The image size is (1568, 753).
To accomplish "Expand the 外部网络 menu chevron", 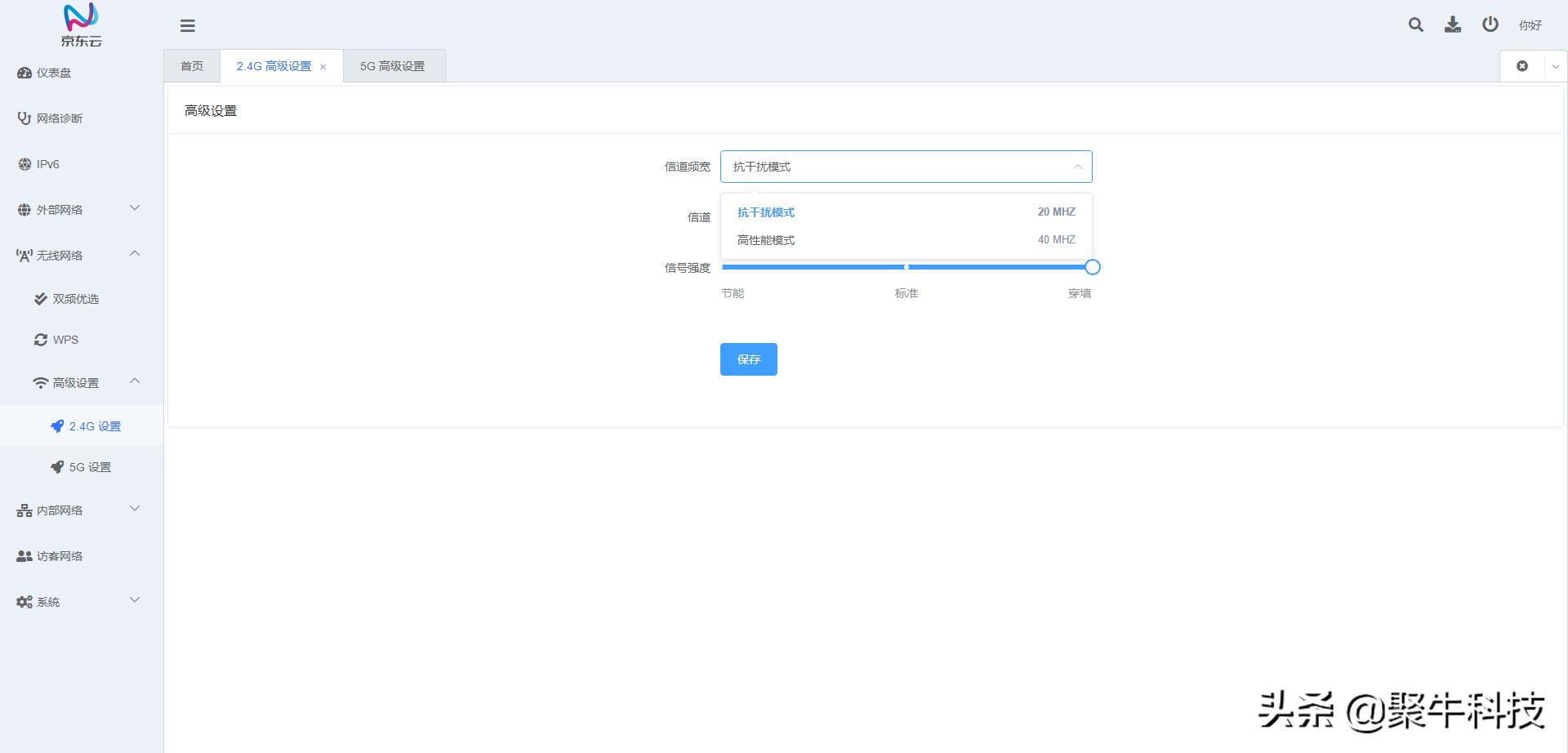I will (x=136, y=208).
